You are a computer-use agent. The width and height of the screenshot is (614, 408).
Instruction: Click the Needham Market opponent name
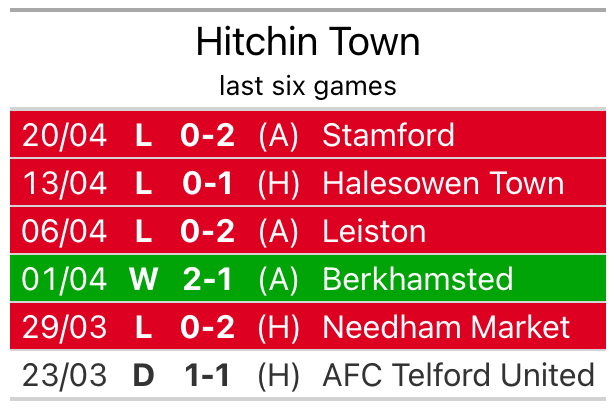446,327
